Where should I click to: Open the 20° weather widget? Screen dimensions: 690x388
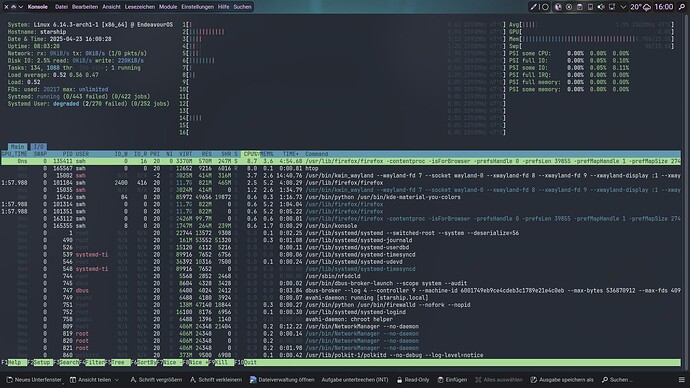click(640, 7)
